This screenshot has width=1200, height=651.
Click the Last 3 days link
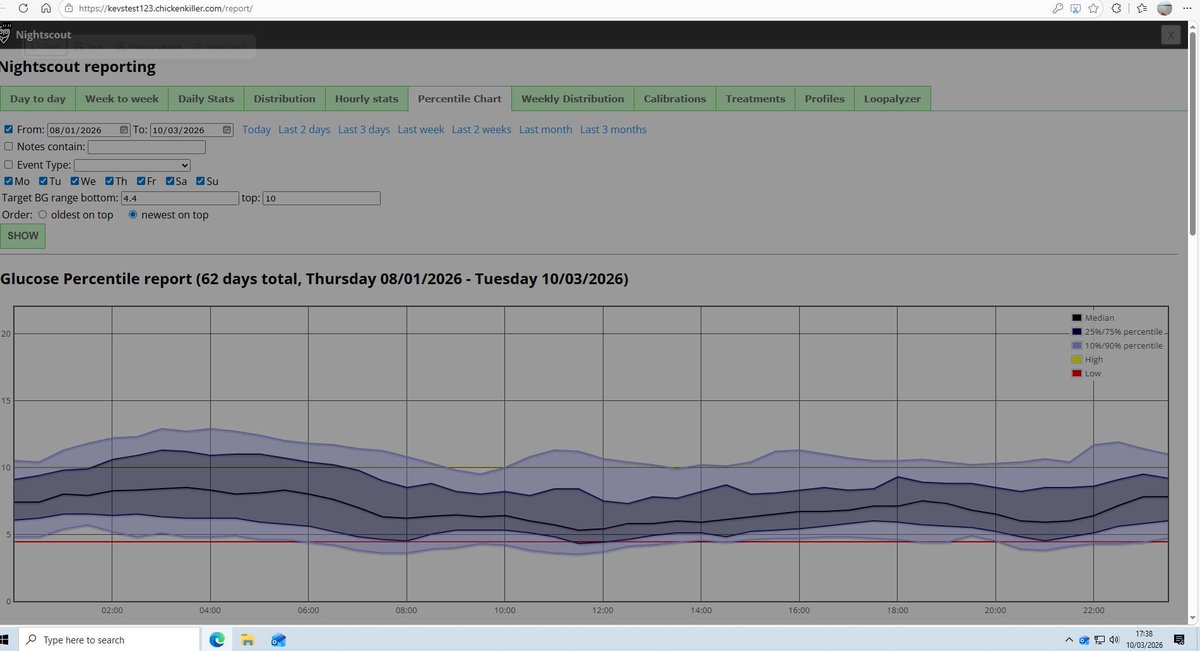[x=364, y=130]
